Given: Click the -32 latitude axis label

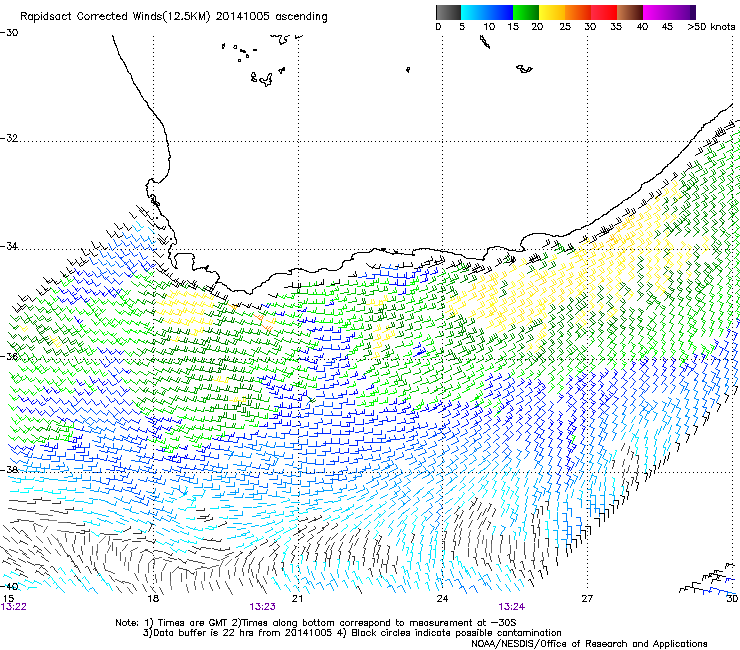Looking at the screenshot, I should pos(9,138).
